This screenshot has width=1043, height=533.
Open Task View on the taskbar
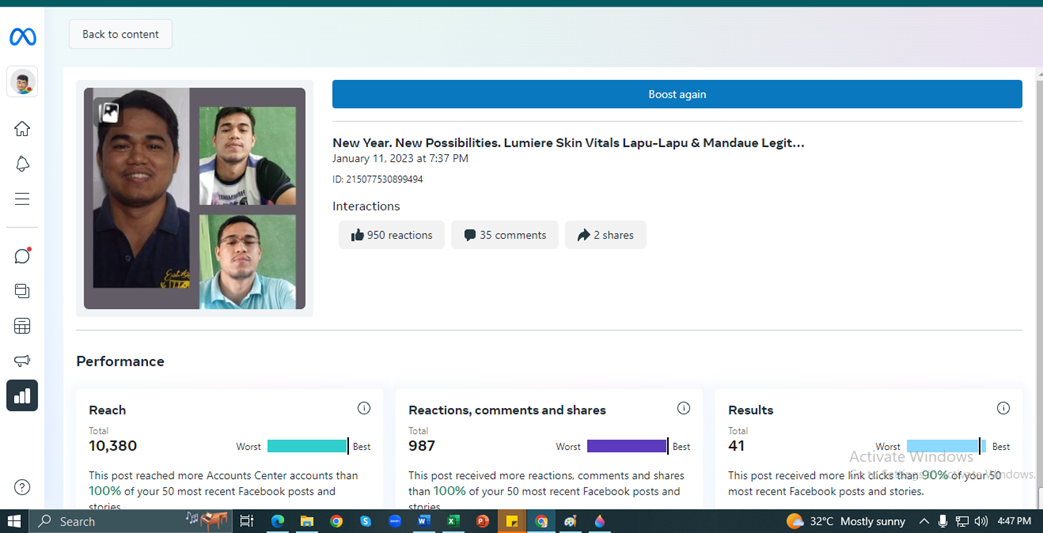tap(247, 521)
